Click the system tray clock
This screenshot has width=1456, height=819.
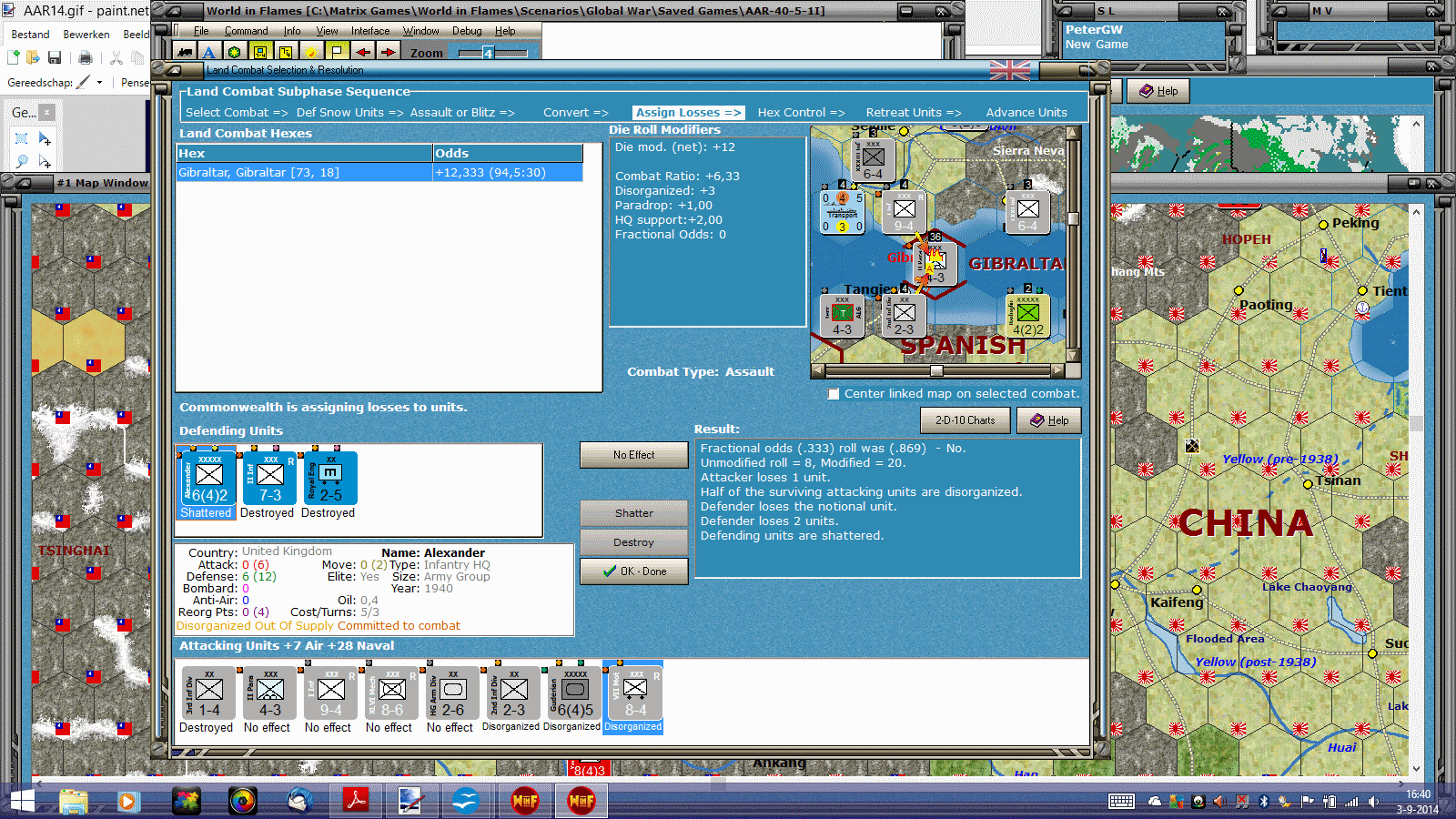[1418, 802]
